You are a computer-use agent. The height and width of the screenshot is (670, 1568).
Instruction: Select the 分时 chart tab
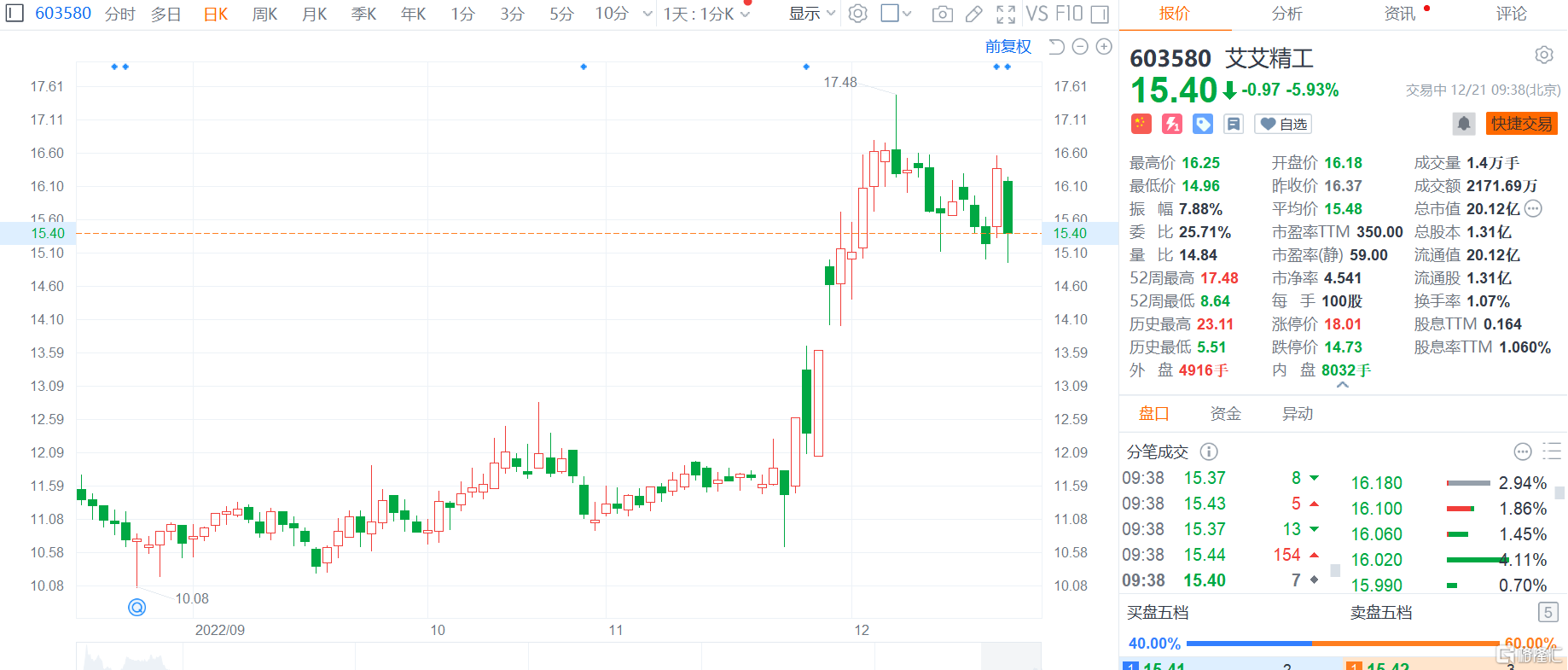coord(120,14)
